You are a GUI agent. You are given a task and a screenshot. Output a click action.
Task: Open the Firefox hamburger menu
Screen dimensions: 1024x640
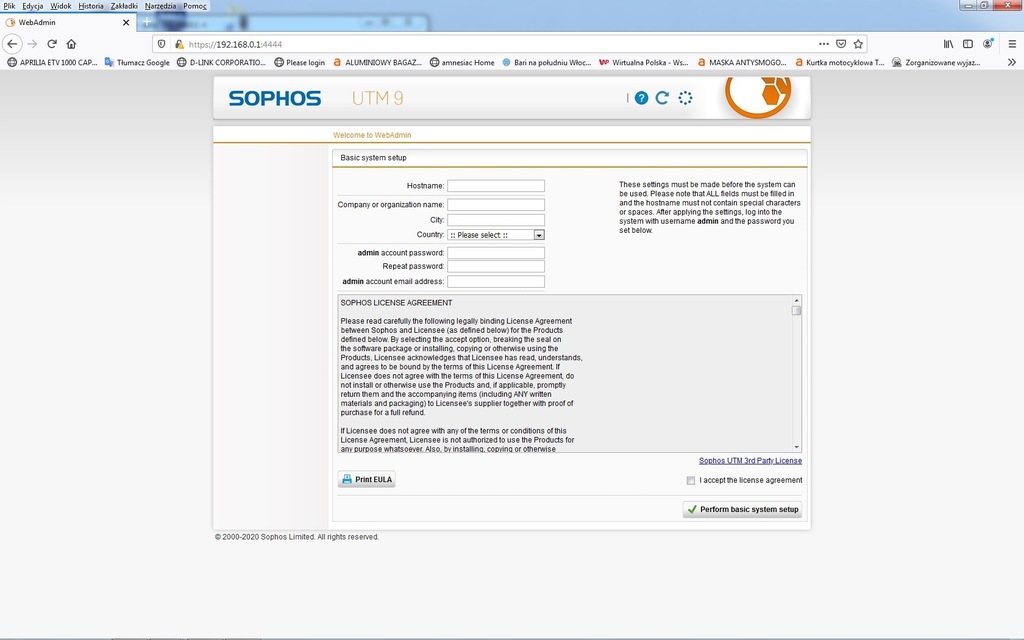(1012, 44)
